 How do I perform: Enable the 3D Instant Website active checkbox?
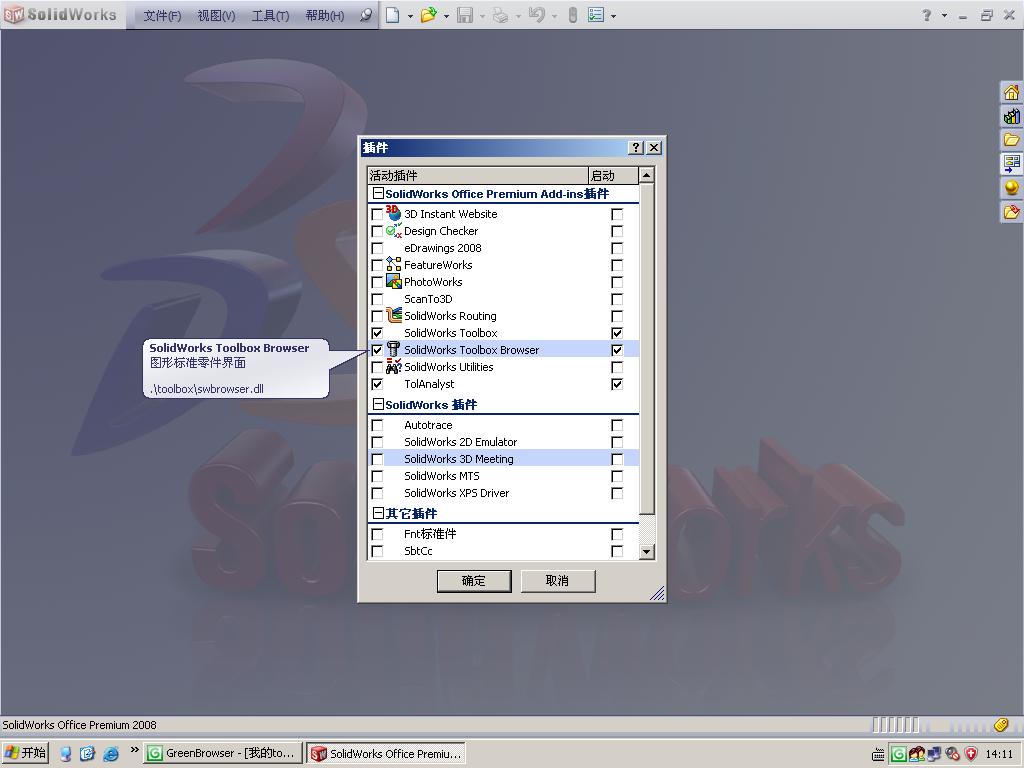point(377,214)
